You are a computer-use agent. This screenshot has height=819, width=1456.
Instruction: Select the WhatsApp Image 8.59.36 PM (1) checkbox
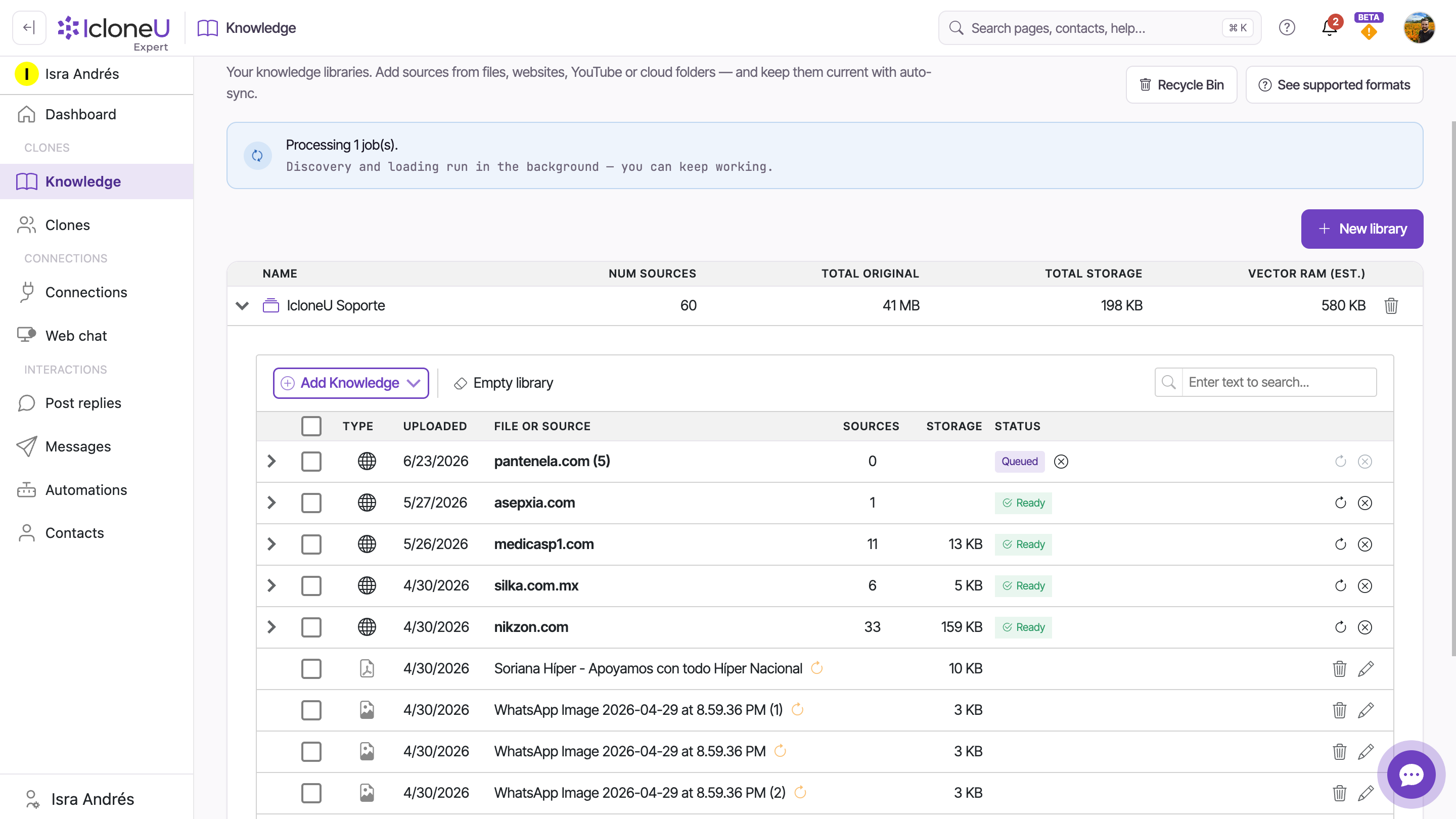pyautogui.click(x=311, y=710)
